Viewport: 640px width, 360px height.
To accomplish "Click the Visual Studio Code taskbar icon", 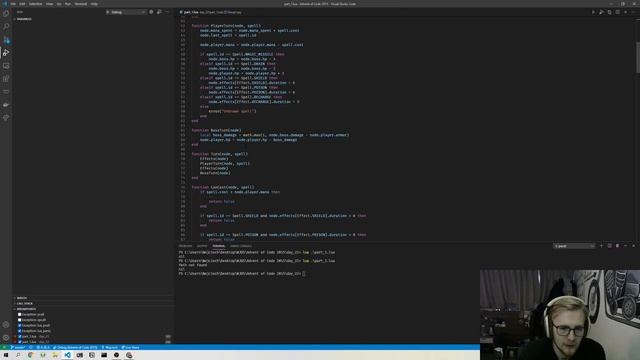I will click(67, 355).
